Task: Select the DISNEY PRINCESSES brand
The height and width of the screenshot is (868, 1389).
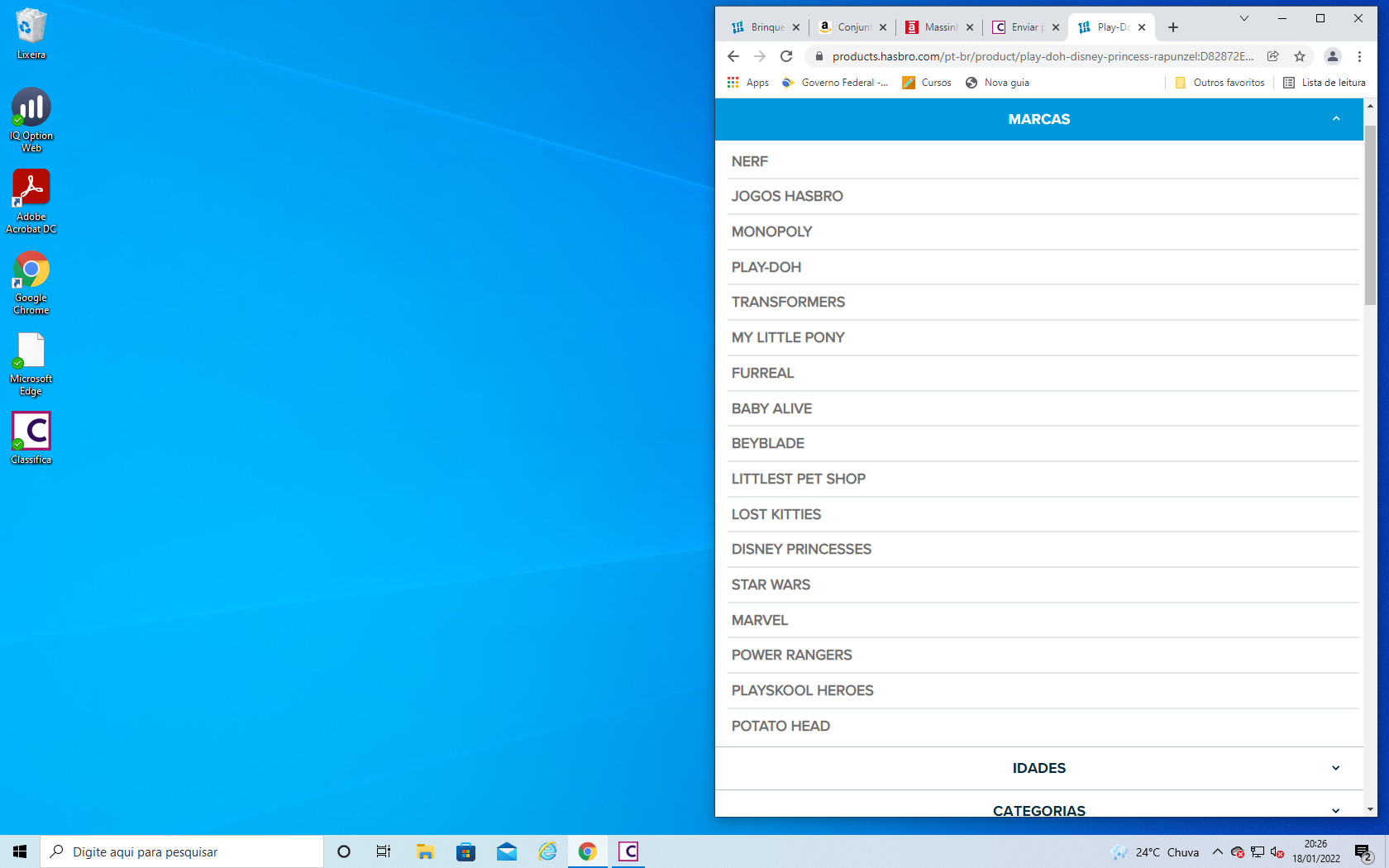Action: click(x=801, y=549)
